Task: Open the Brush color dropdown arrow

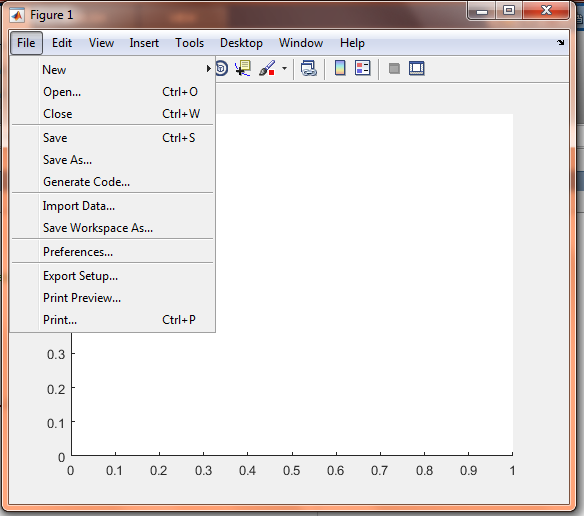Action: tap(285, 69)
